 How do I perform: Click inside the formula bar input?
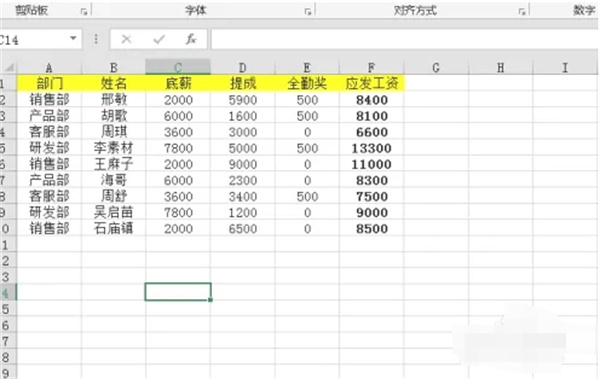pyautogui.click(x=405, y=39)
